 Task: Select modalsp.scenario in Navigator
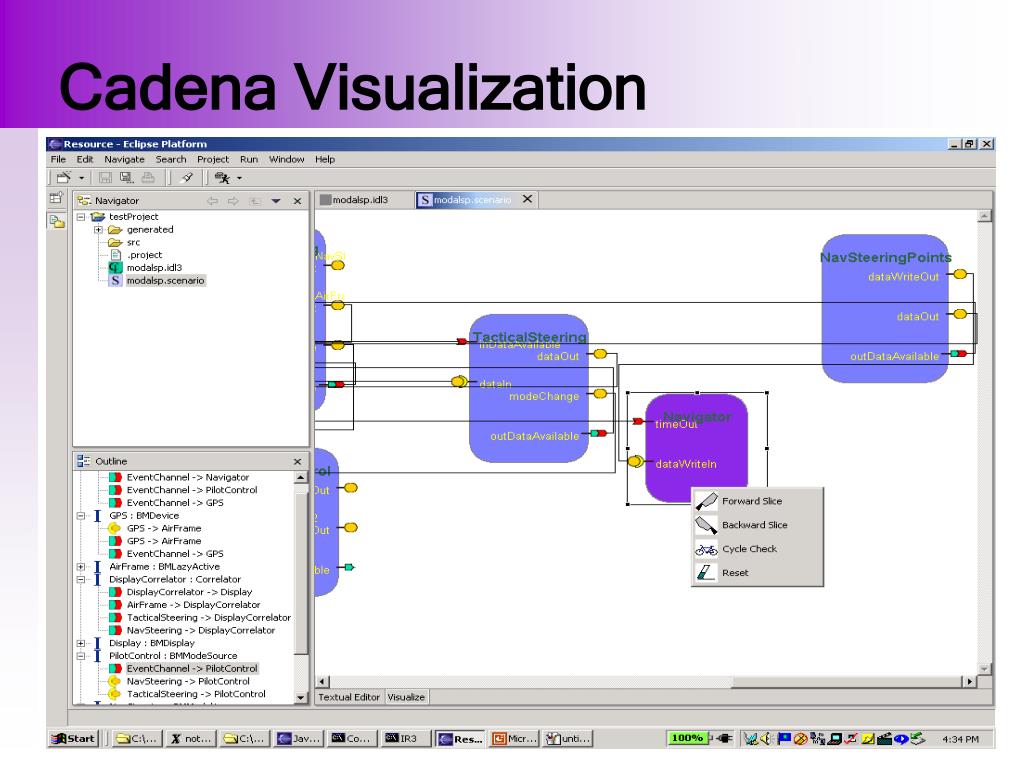pos(165,281)
